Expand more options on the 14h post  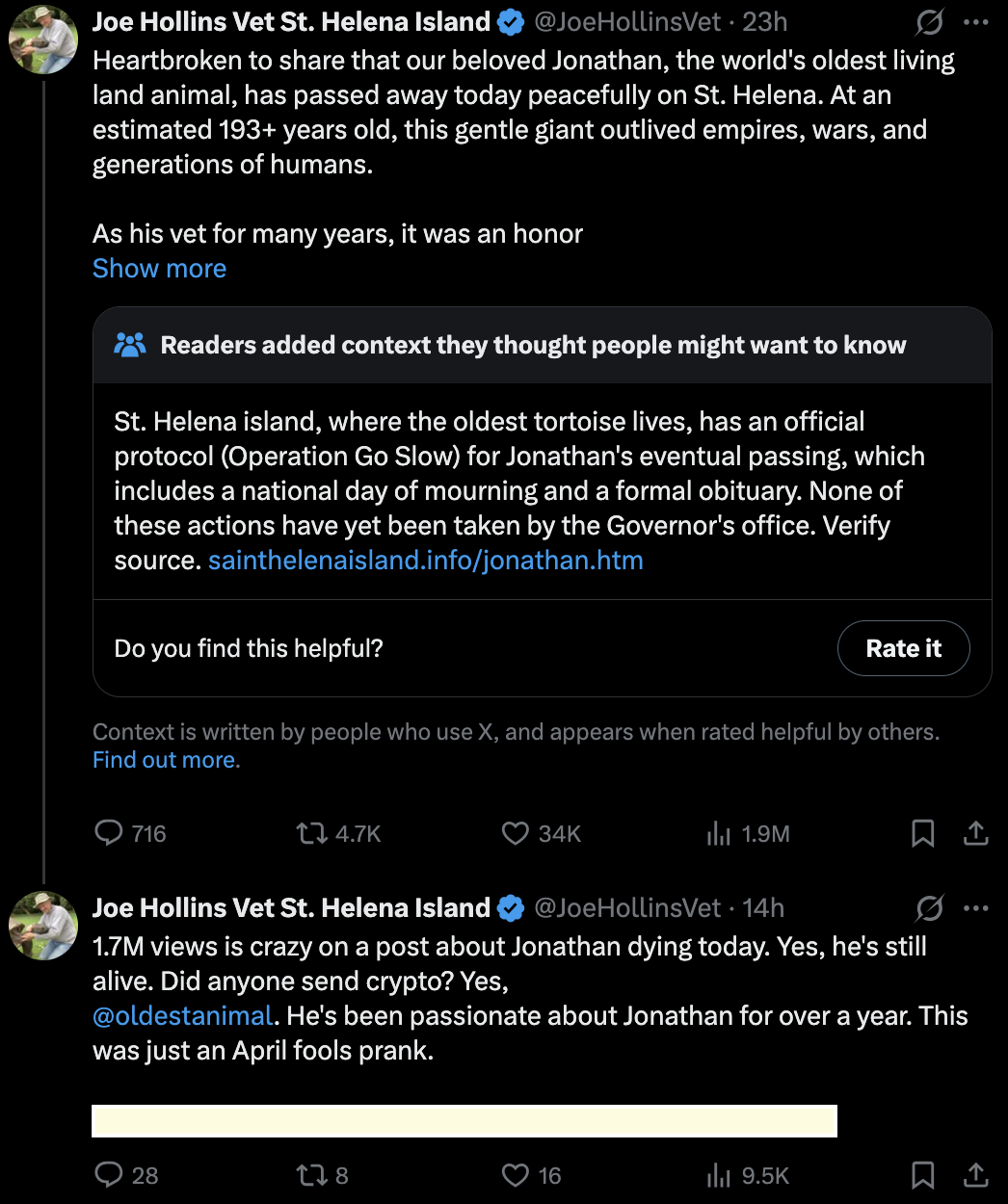coord(976,908)
